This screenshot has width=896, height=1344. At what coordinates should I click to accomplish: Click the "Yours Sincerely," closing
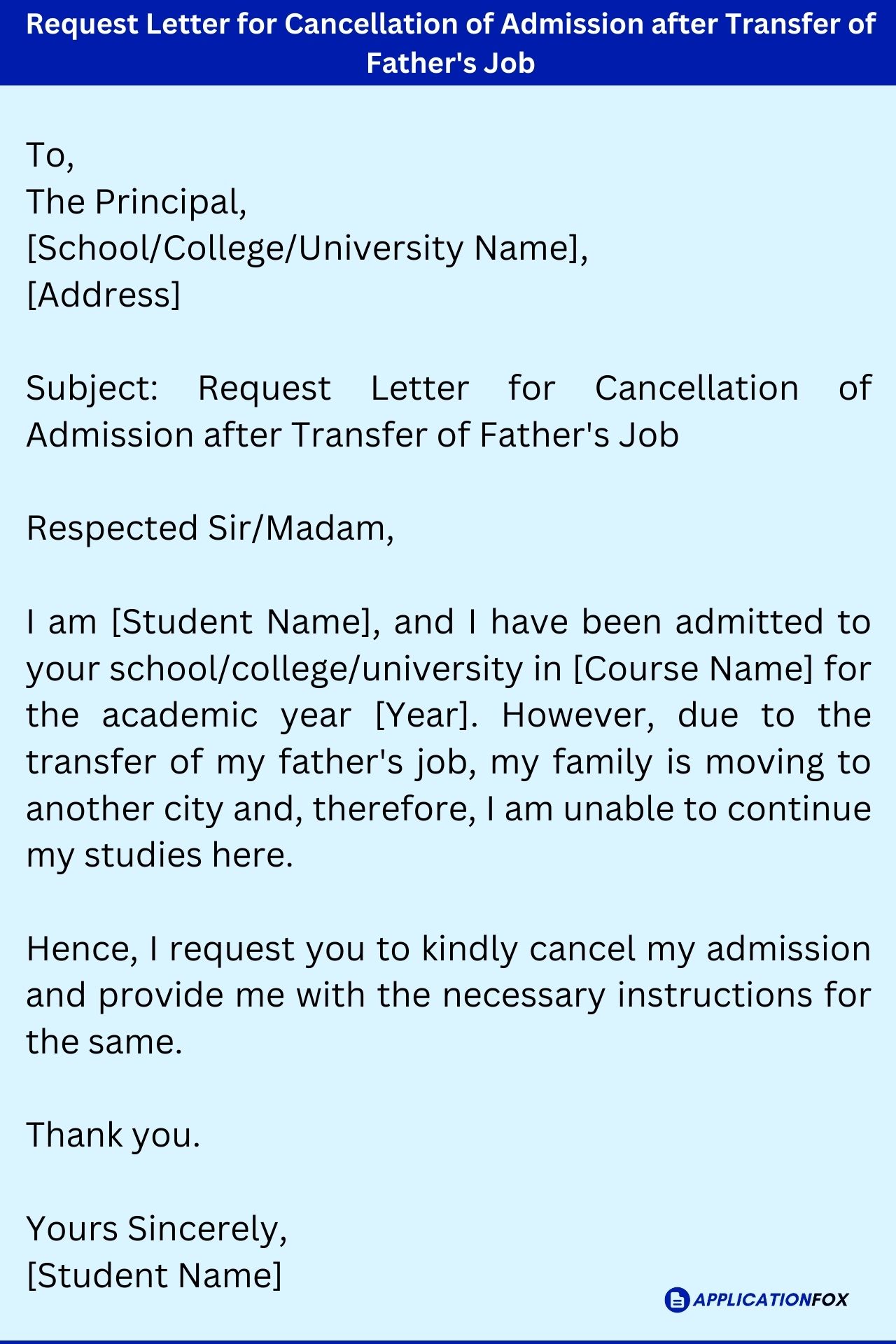[157, 1229]
